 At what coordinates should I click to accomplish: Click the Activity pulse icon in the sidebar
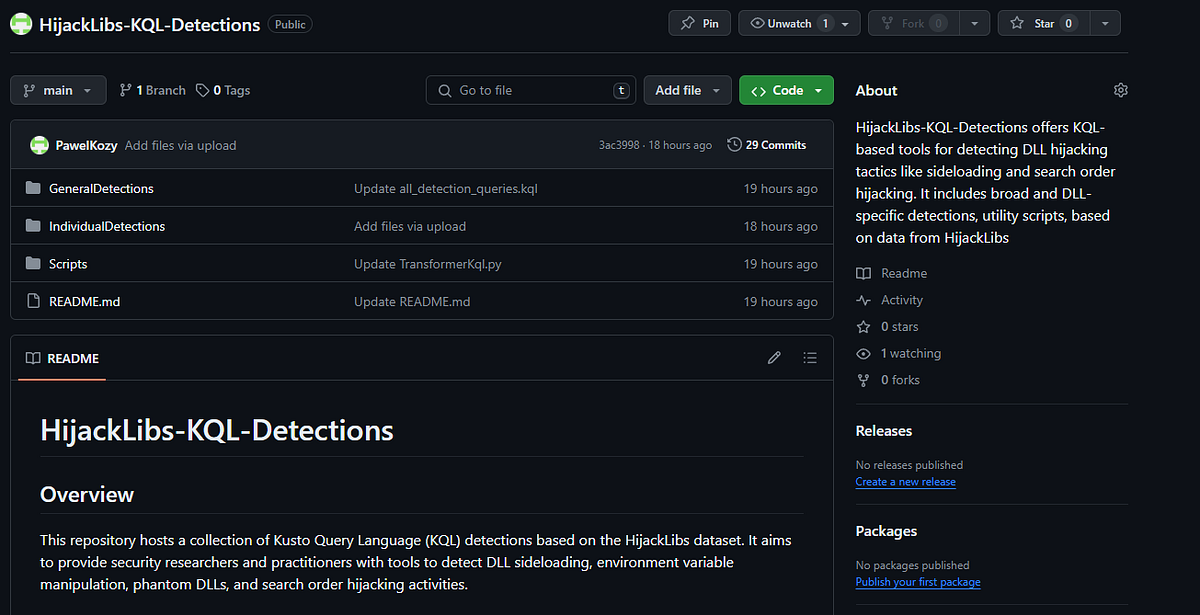(863, 299)
